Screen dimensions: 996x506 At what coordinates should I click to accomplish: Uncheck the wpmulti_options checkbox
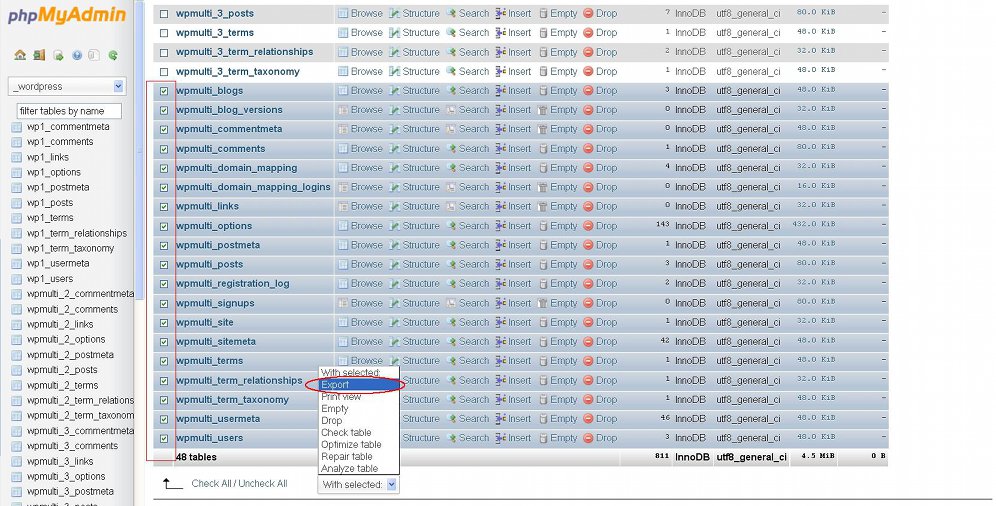tap(164, 226)
